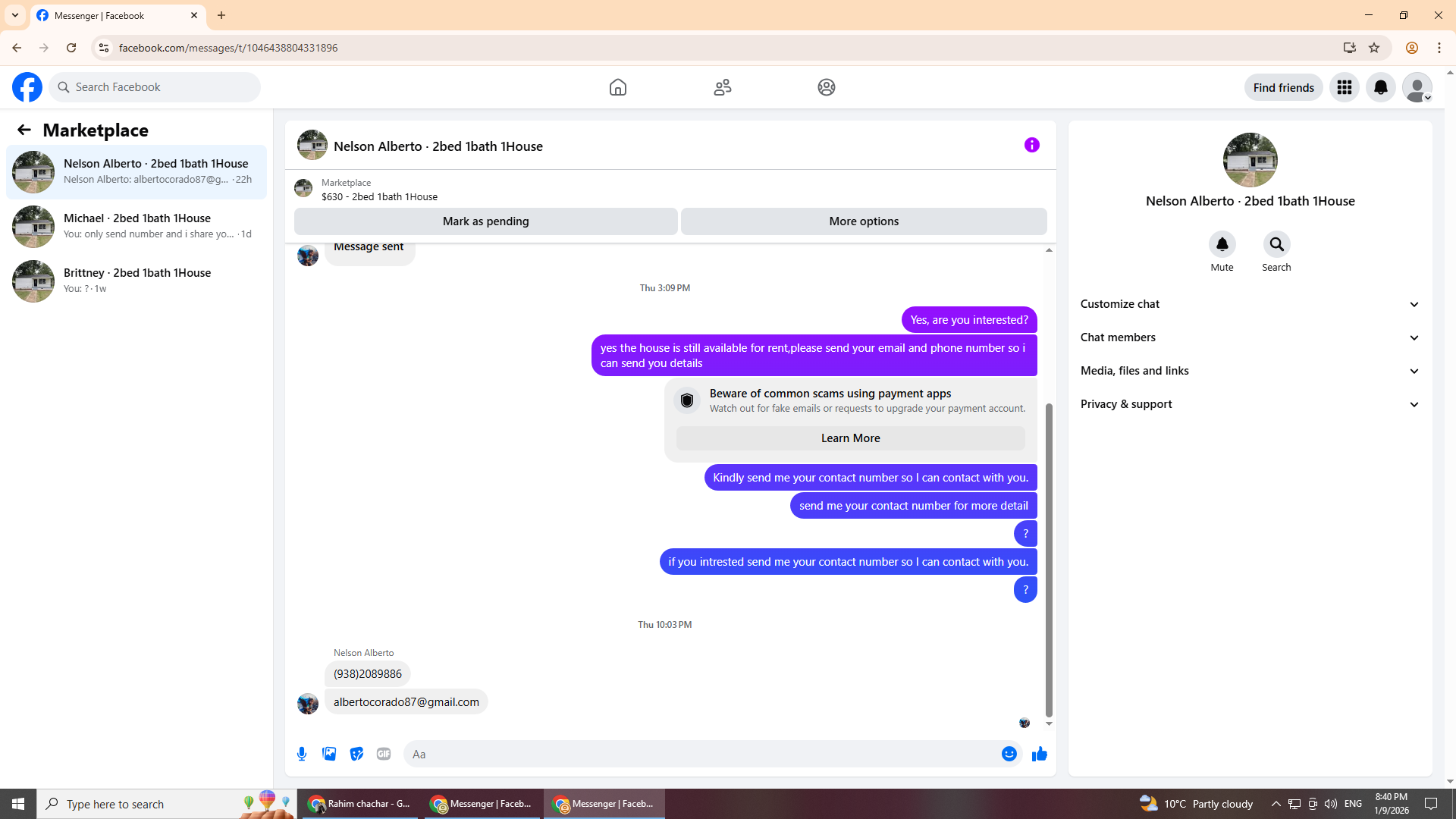Screen dimensions: 1456x819
Task: Open Brittney 2bed 1bath 1House conversation
Action: (x=136, y=281)
